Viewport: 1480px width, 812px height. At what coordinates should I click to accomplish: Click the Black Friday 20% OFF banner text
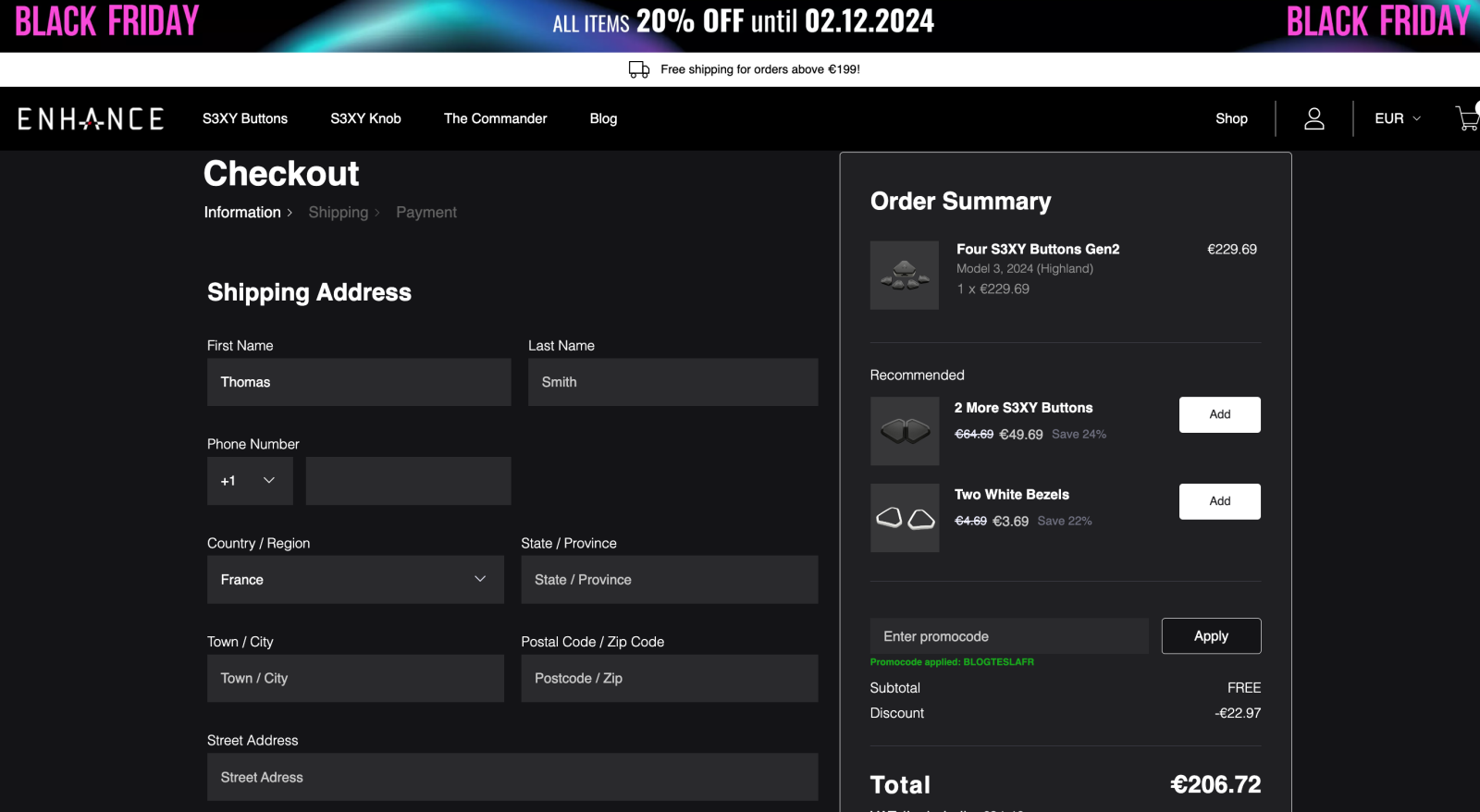coord(743,21)
